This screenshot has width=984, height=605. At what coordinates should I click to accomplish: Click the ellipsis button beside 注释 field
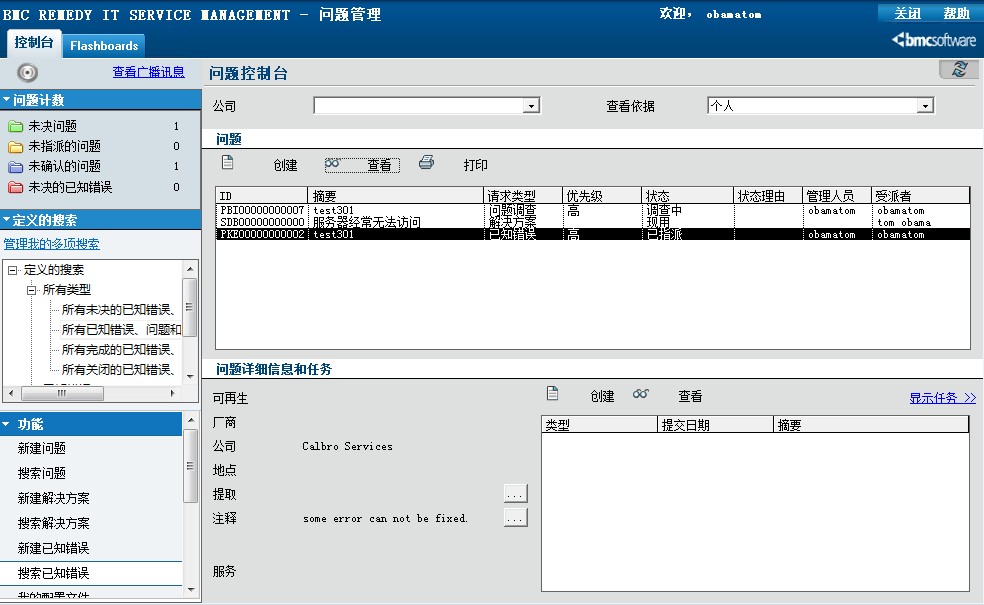[514, 518]
